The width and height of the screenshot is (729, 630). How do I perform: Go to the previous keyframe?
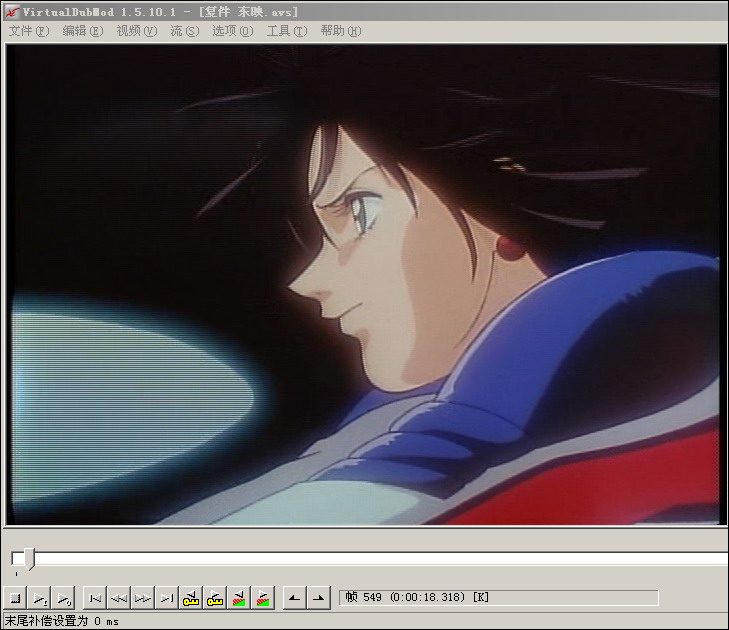click(x=191, y=598)
